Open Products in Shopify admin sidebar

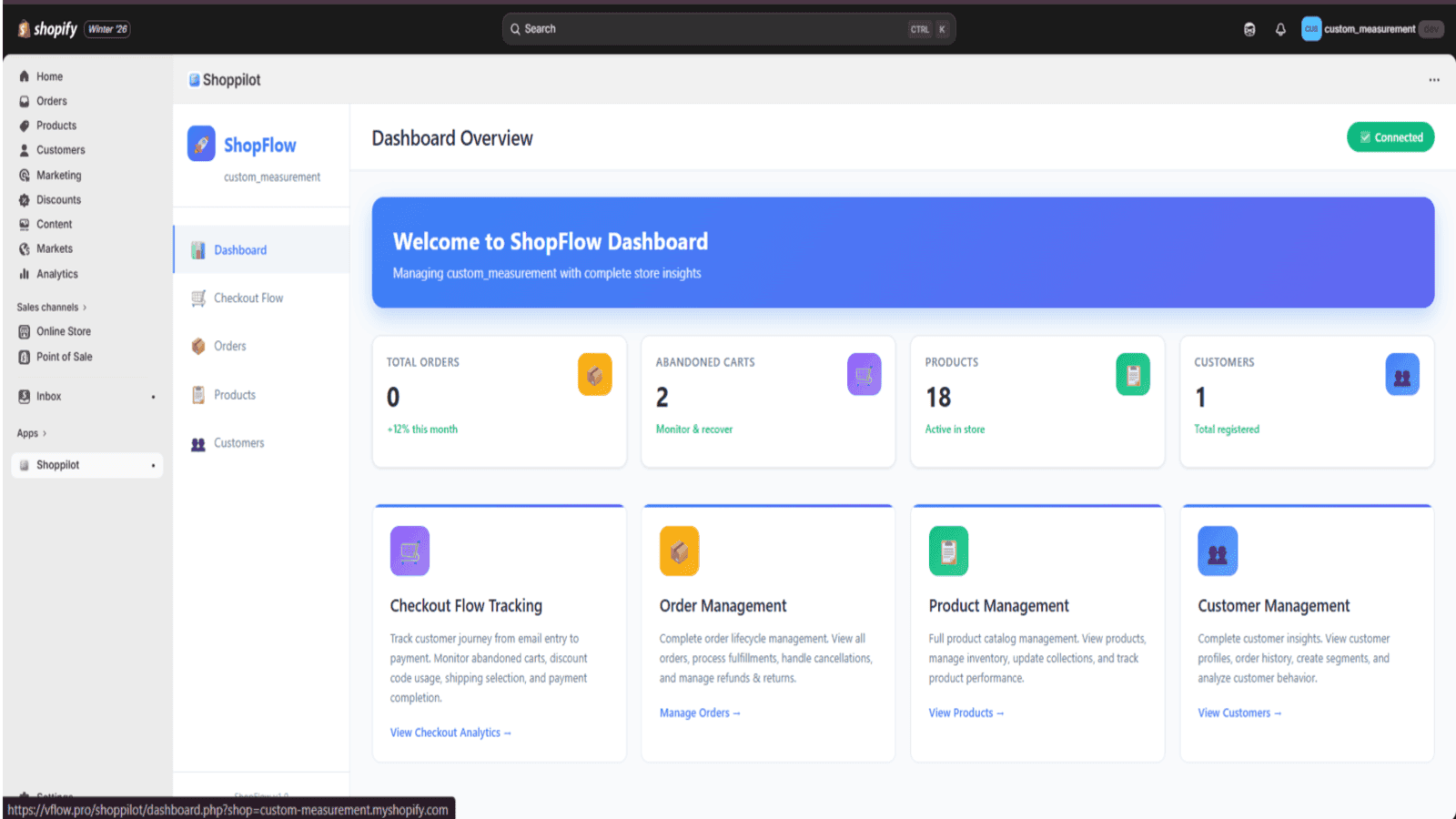tap(56, 126)
